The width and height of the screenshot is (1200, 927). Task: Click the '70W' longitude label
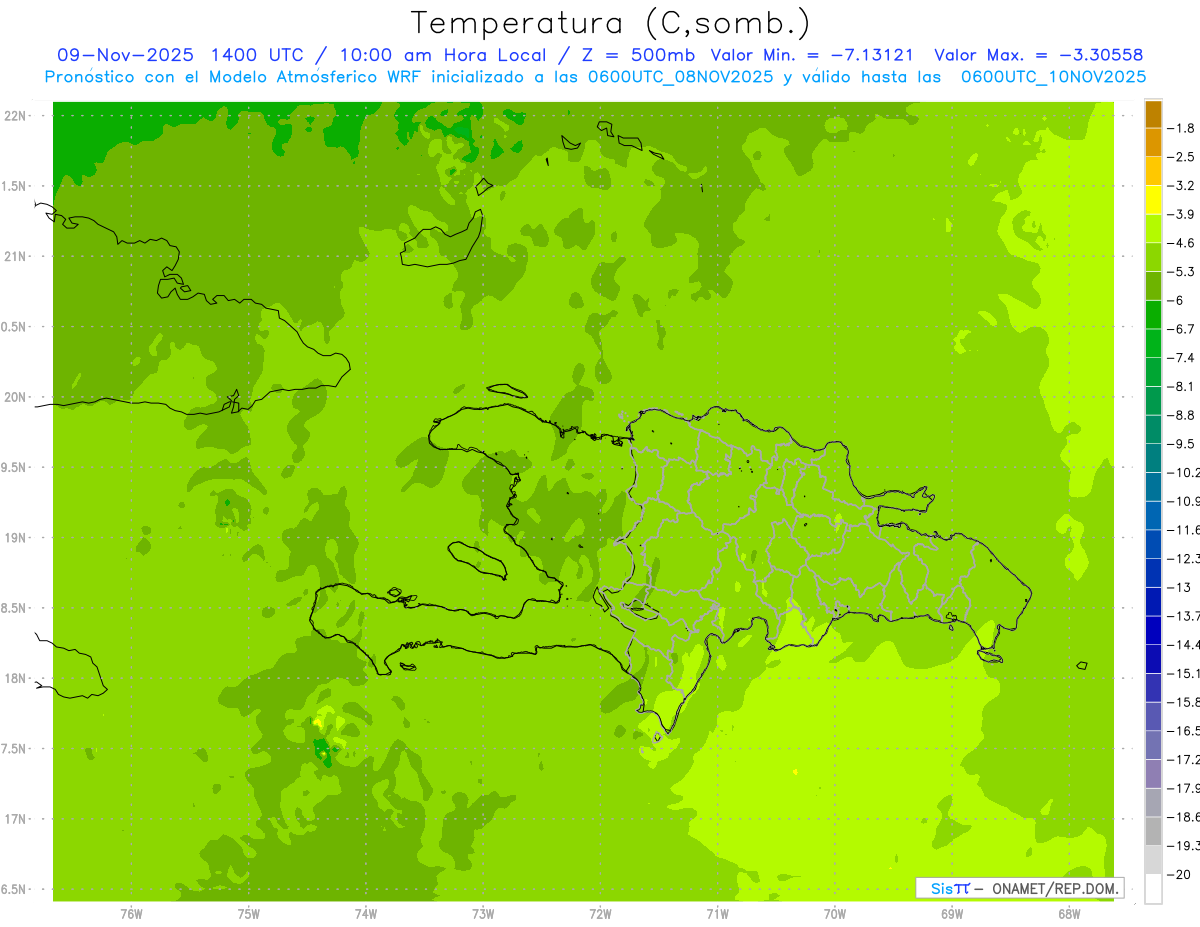[x=835, y=914]
